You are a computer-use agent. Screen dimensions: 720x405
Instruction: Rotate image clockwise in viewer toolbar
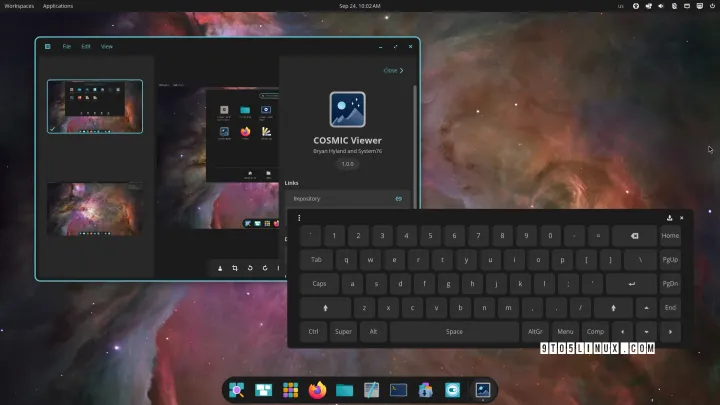click(265, 268)
